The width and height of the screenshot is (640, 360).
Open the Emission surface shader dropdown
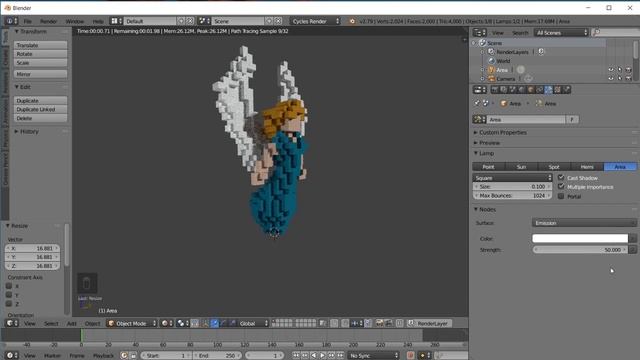coord(584,223)
